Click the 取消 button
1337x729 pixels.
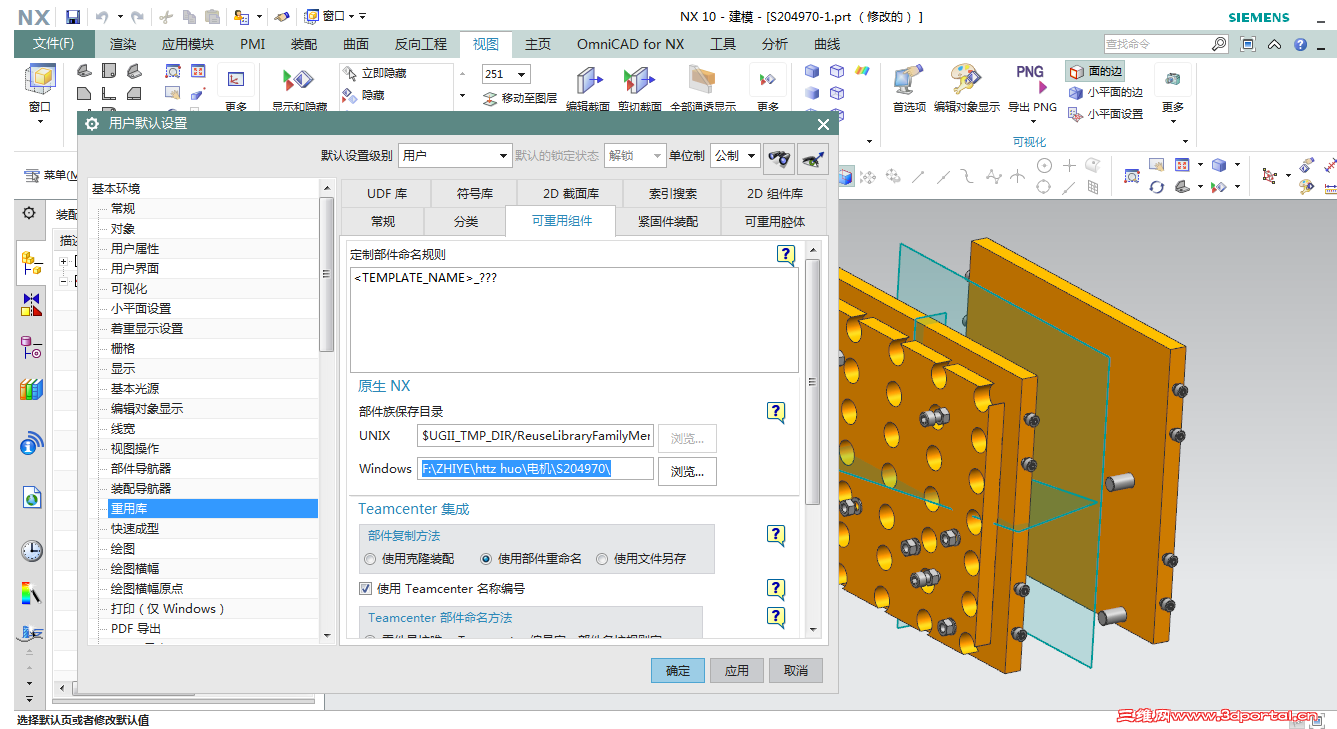click(796, 670)
